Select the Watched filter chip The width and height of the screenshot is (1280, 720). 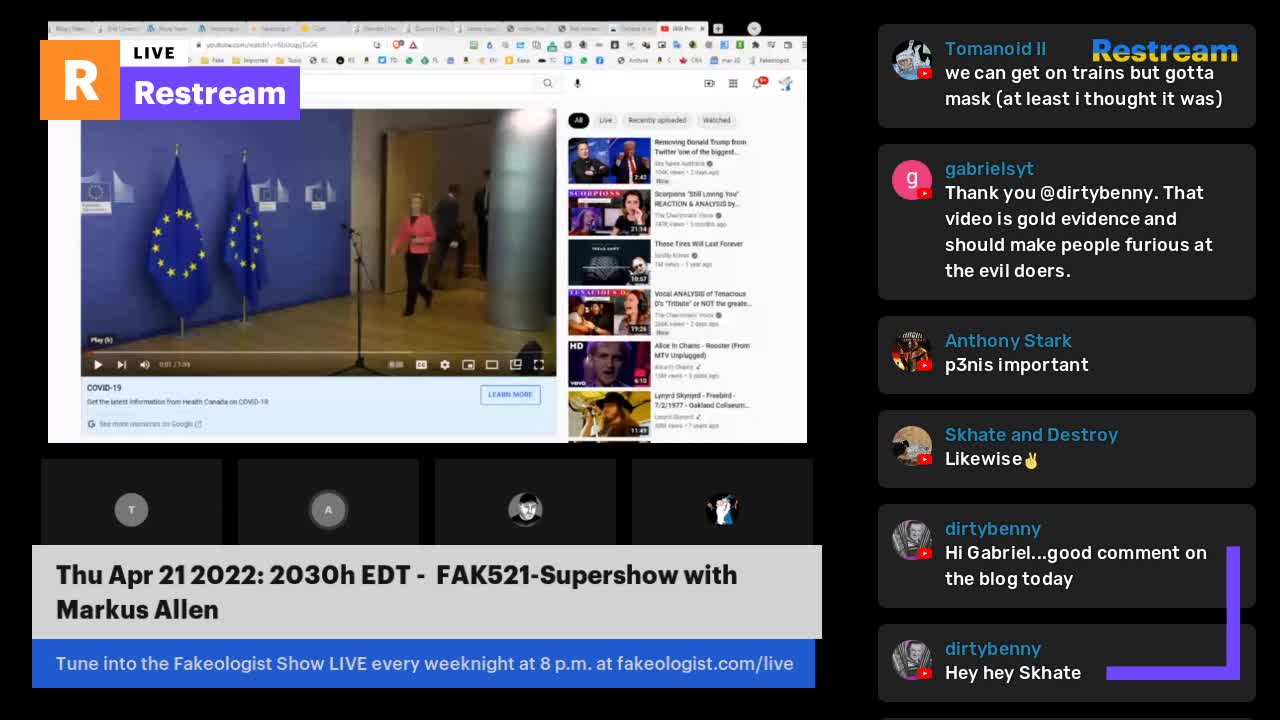(x=716, y=120)
